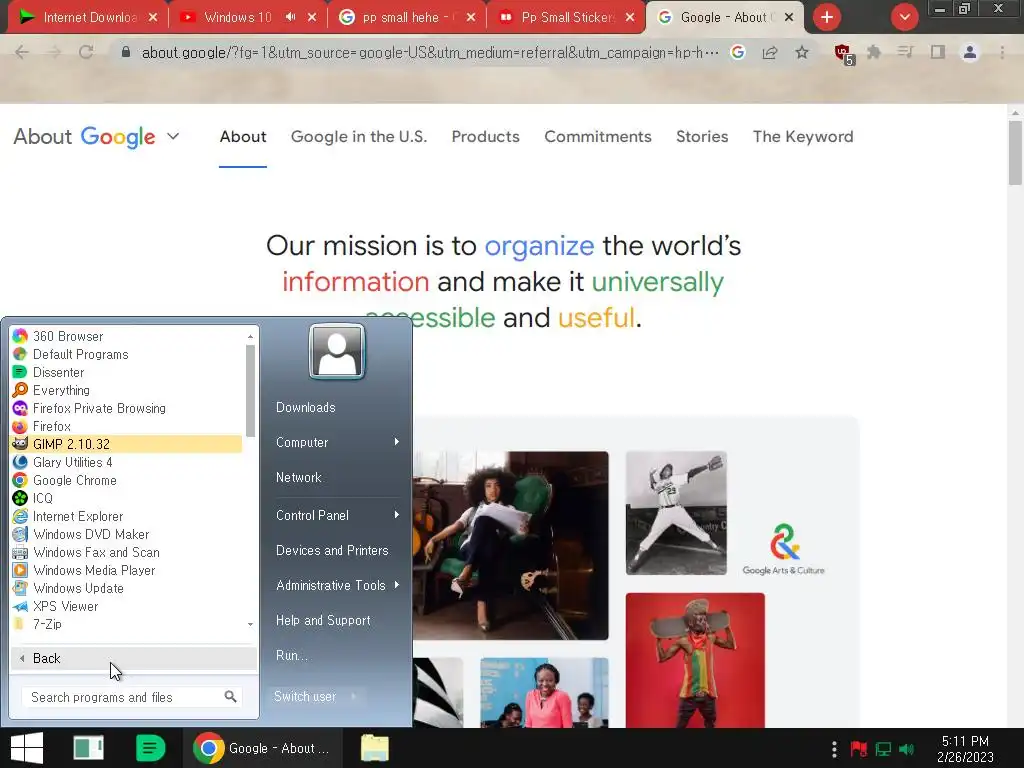Click the Google Arts & Culture logo
The width and height of the screenshot is (1024, 768).
[784, 550]
